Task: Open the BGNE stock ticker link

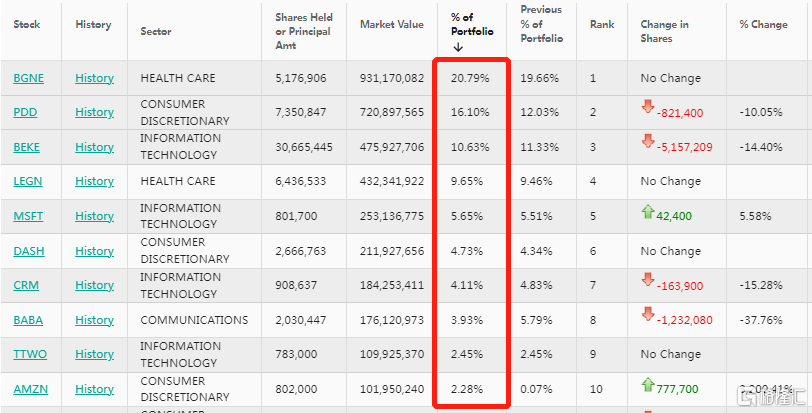Action: click(x=27, y=78)
